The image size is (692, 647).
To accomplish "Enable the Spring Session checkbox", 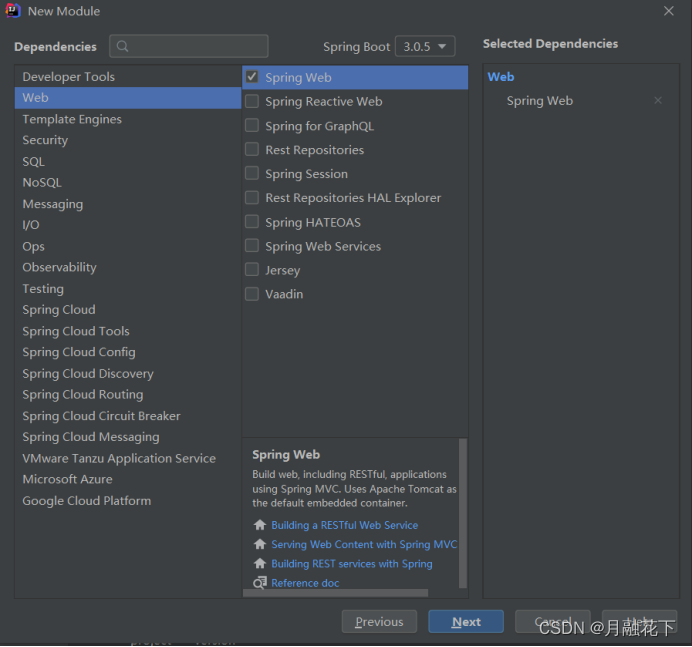I will [252, 173].
